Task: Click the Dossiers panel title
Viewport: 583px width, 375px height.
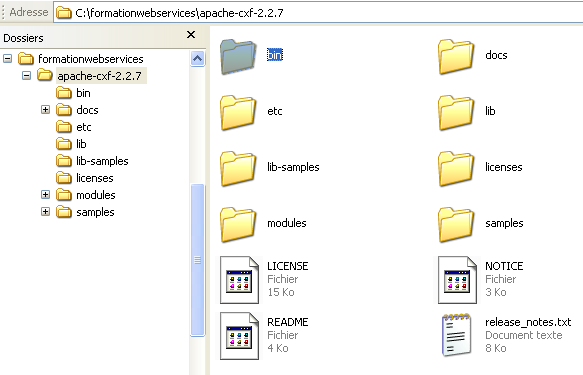Action: [x=23, y=38]
